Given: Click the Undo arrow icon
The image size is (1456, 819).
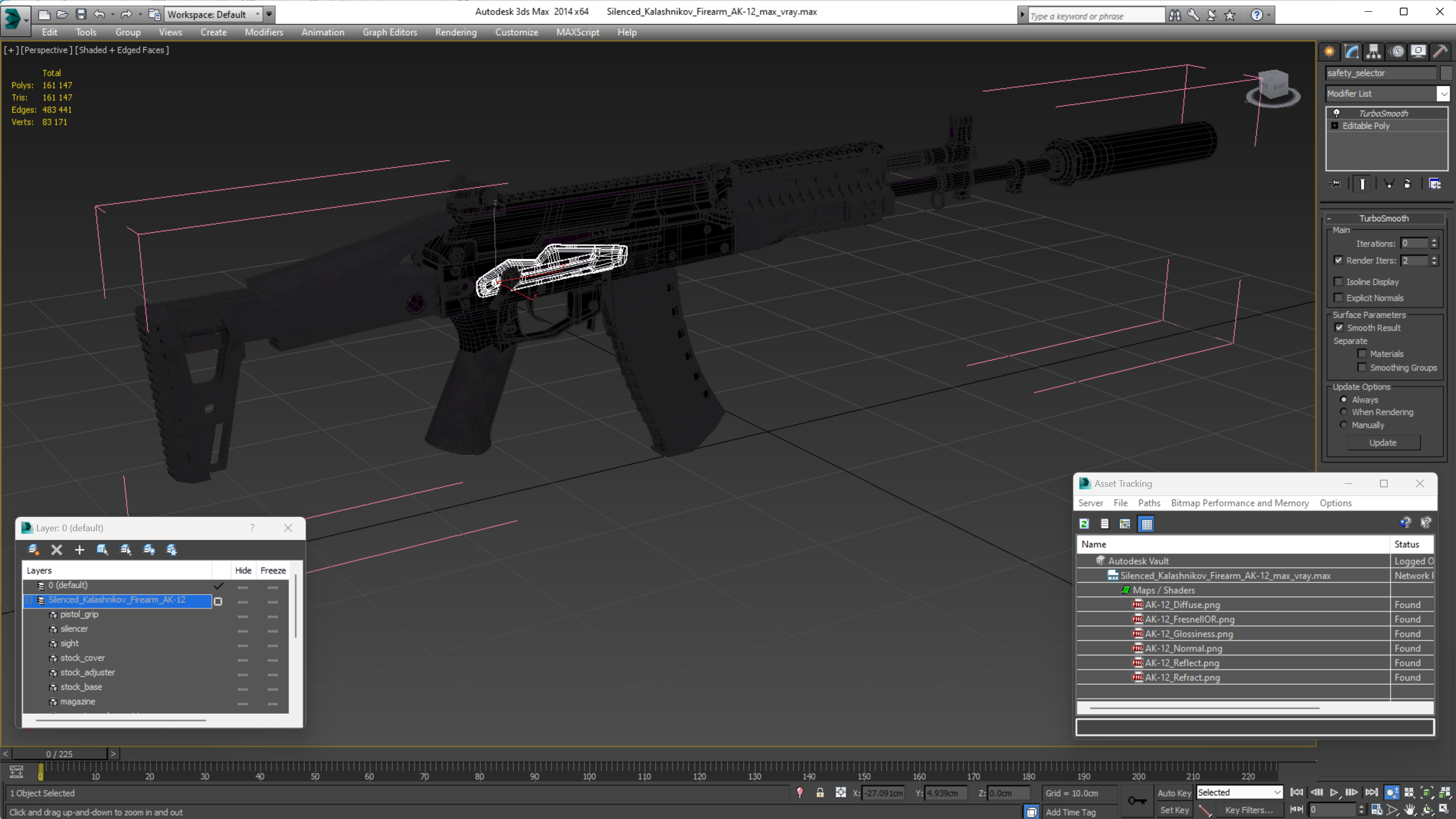Looking at the screenshot, I should [x=99, y=14].
